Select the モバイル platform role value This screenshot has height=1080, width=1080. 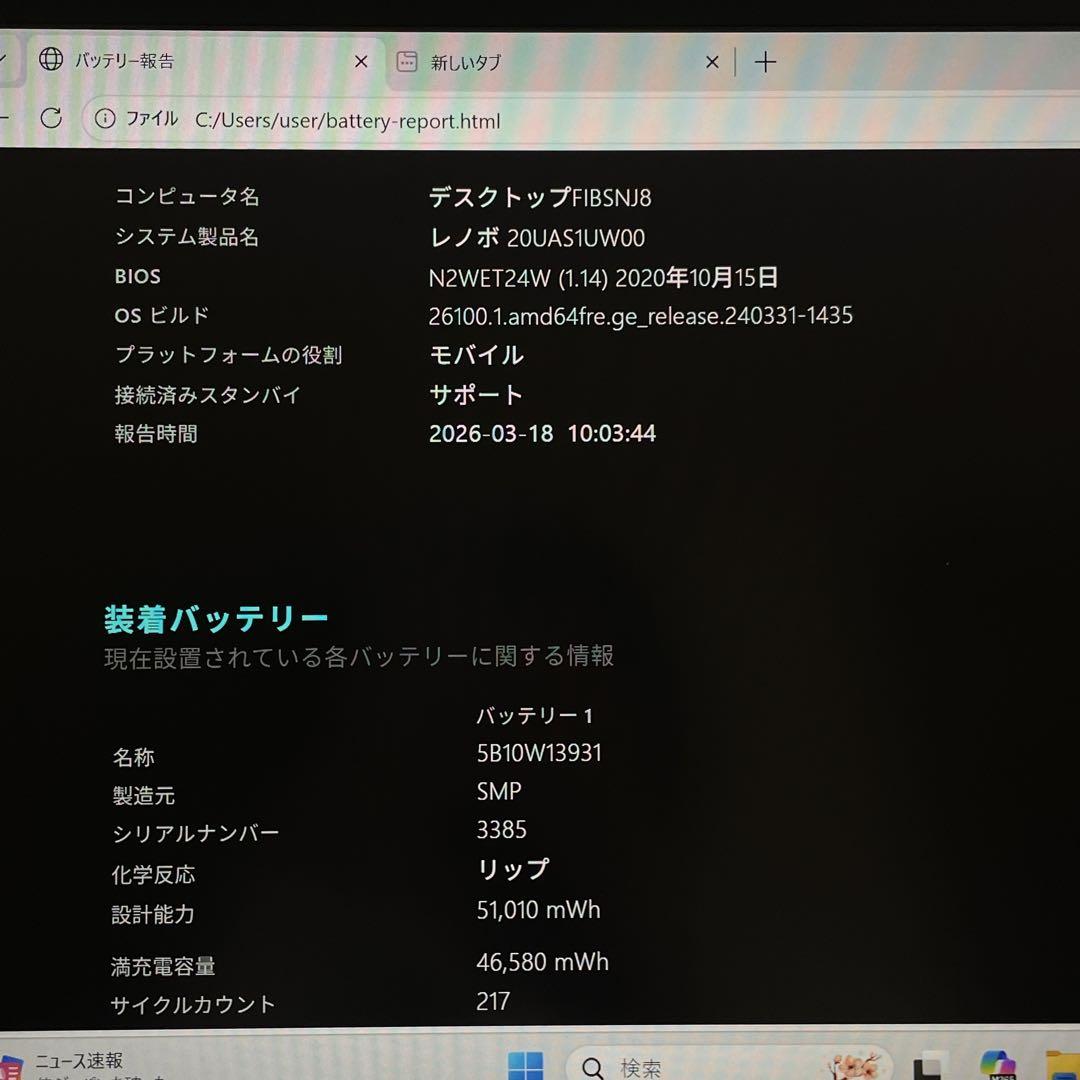(x=476, y=355)
